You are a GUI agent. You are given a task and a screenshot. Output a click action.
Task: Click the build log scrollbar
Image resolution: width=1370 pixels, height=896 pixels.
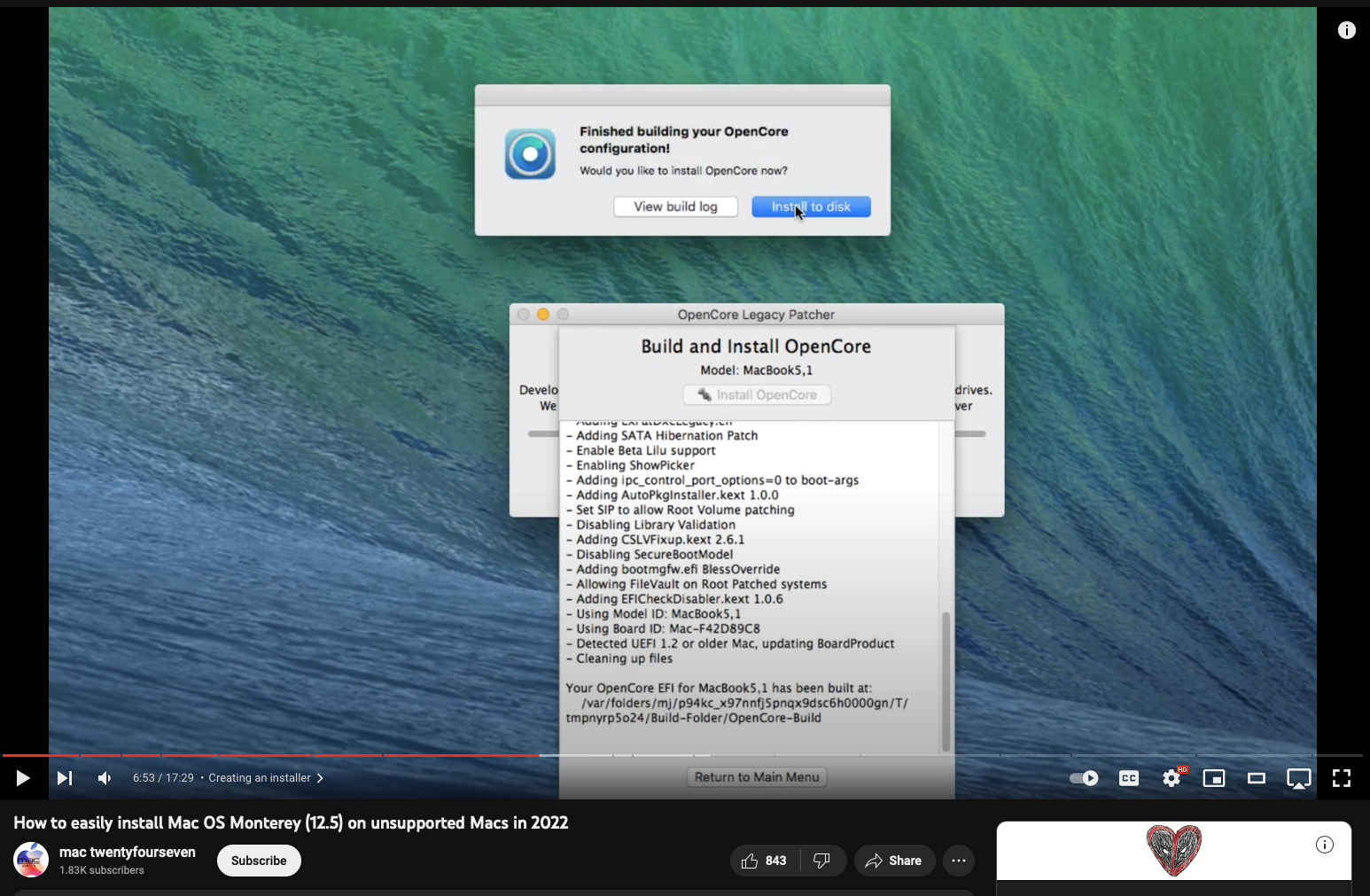946,682
